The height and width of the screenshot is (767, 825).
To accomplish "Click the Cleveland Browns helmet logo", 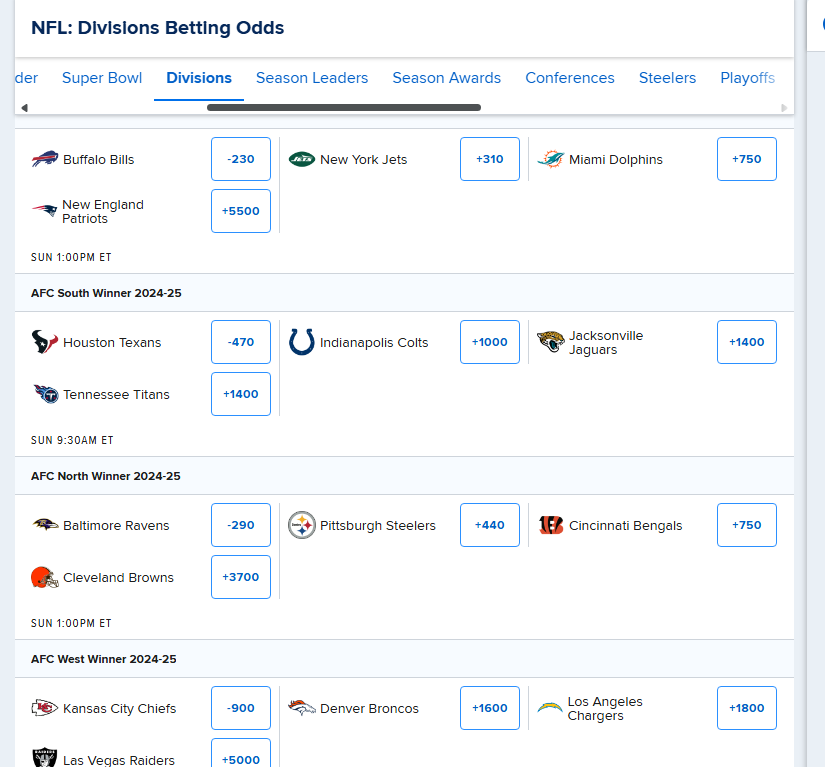I will coord(45,577).
